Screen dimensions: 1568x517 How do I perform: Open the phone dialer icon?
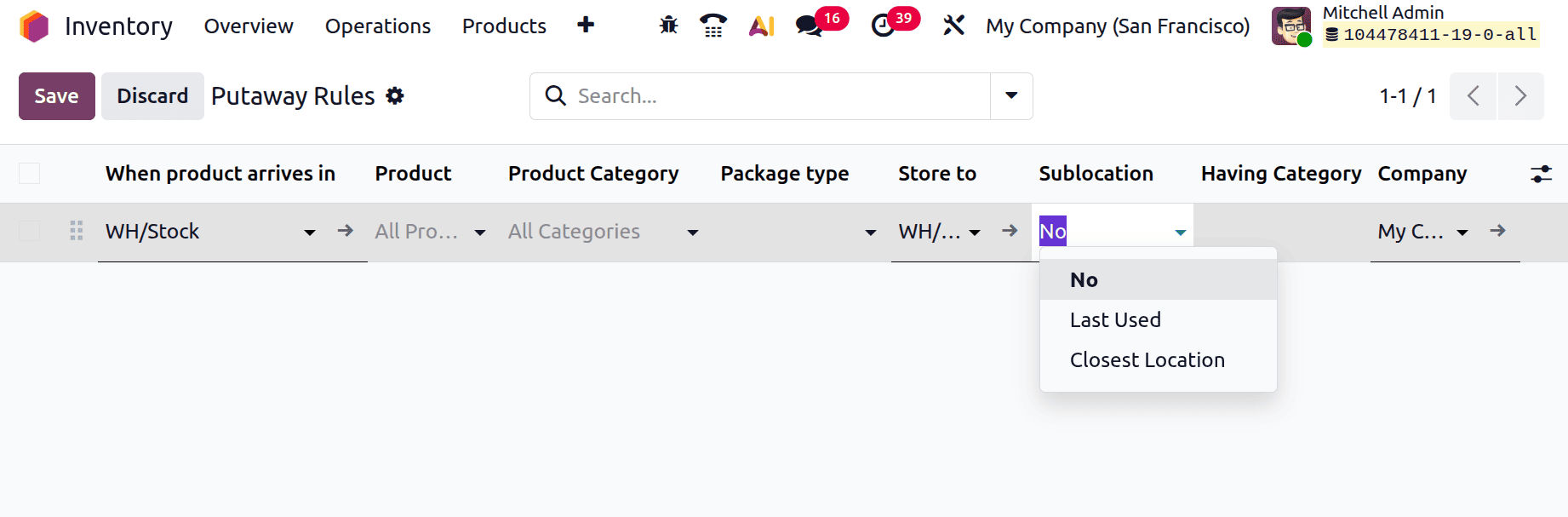coord(713,26)
